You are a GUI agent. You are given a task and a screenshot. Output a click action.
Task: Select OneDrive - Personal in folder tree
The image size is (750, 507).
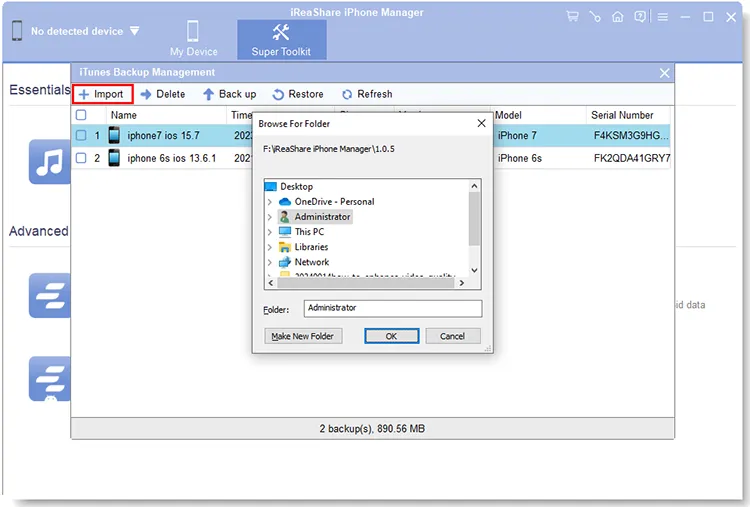coord(334,202)
